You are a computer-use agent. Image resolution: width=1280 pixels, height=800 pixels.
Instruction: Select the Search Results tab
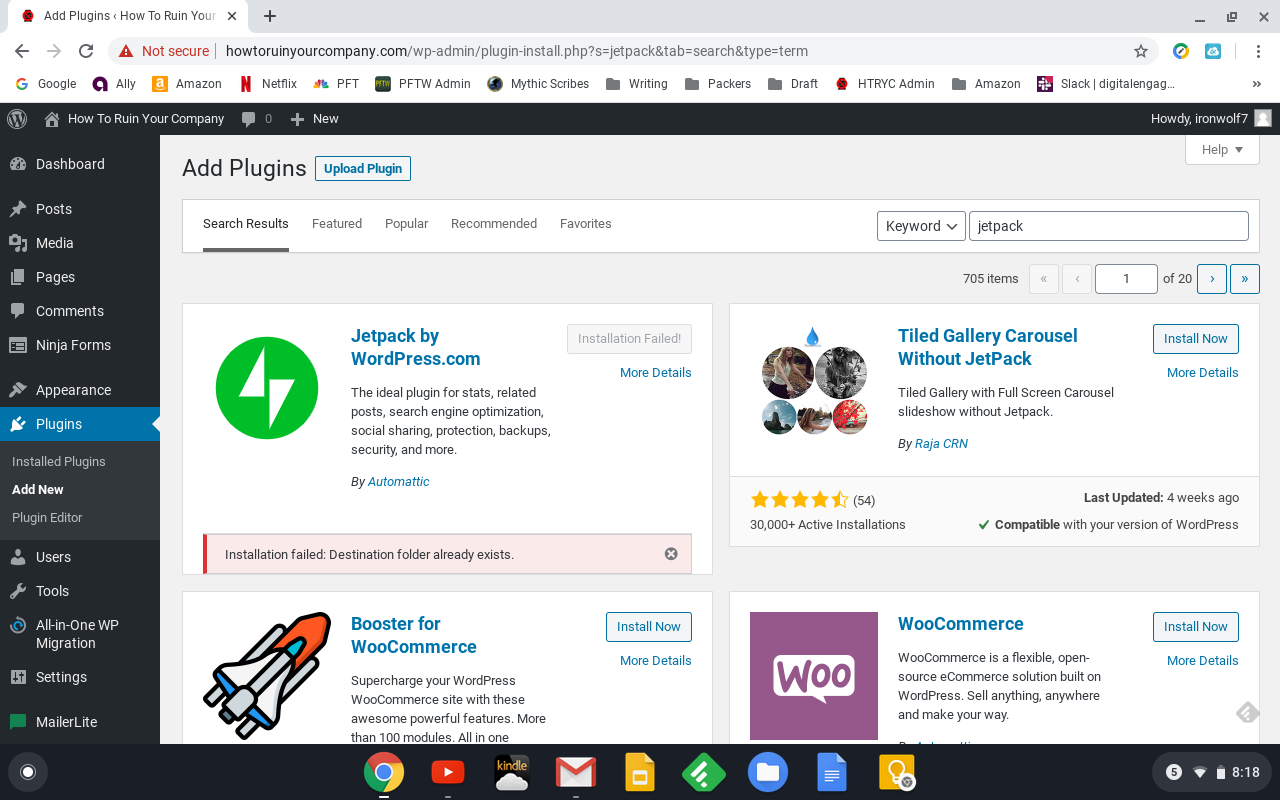pos(246,224)
